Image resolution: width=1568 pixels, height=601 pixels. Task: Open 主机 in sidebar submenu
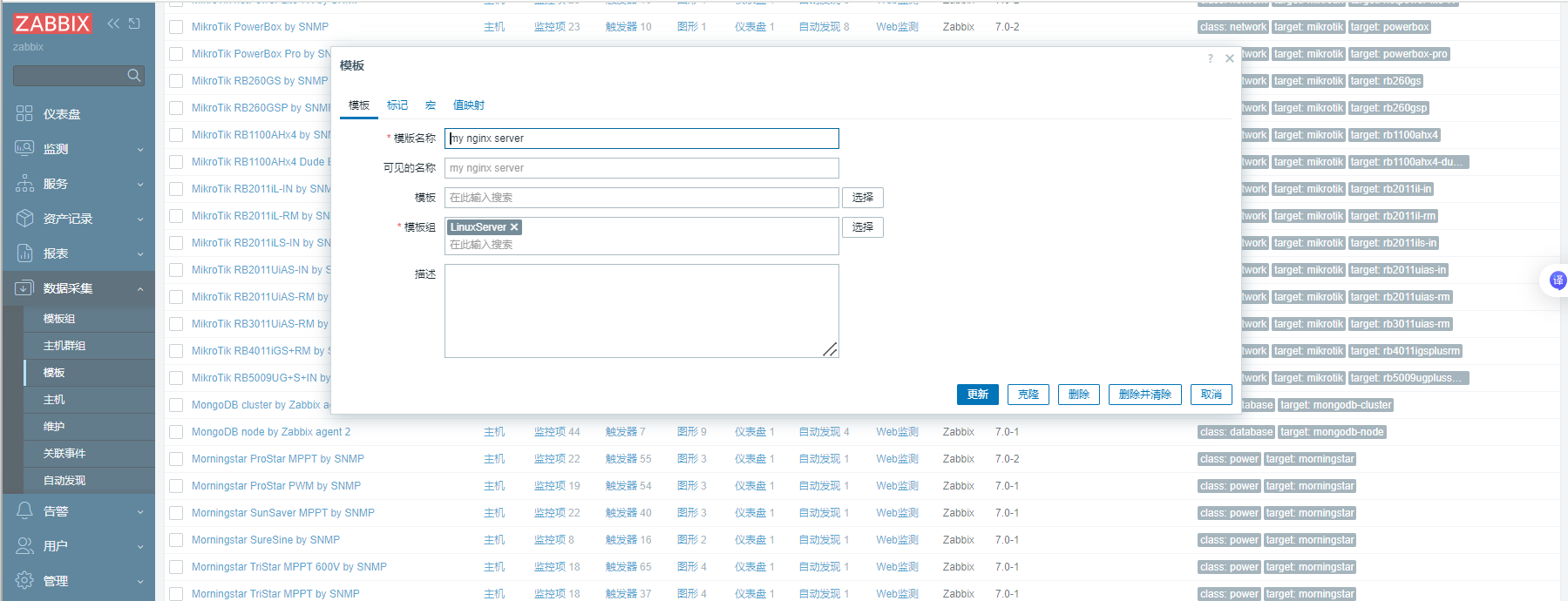pos(54,400)
